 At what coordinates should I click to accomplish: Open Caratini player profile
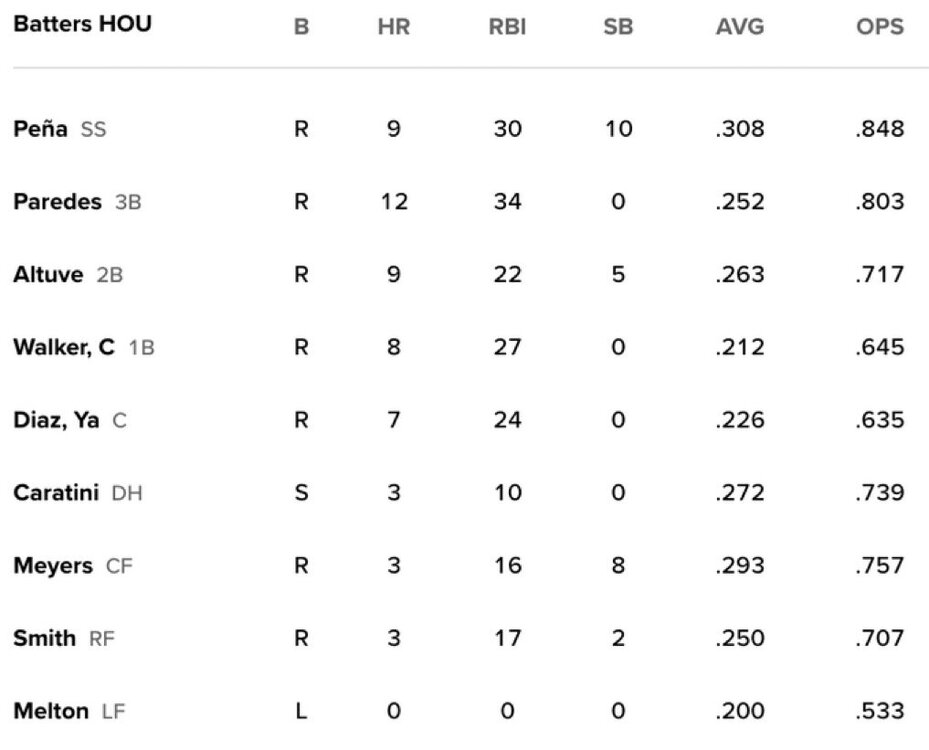[x=55, y=493]
